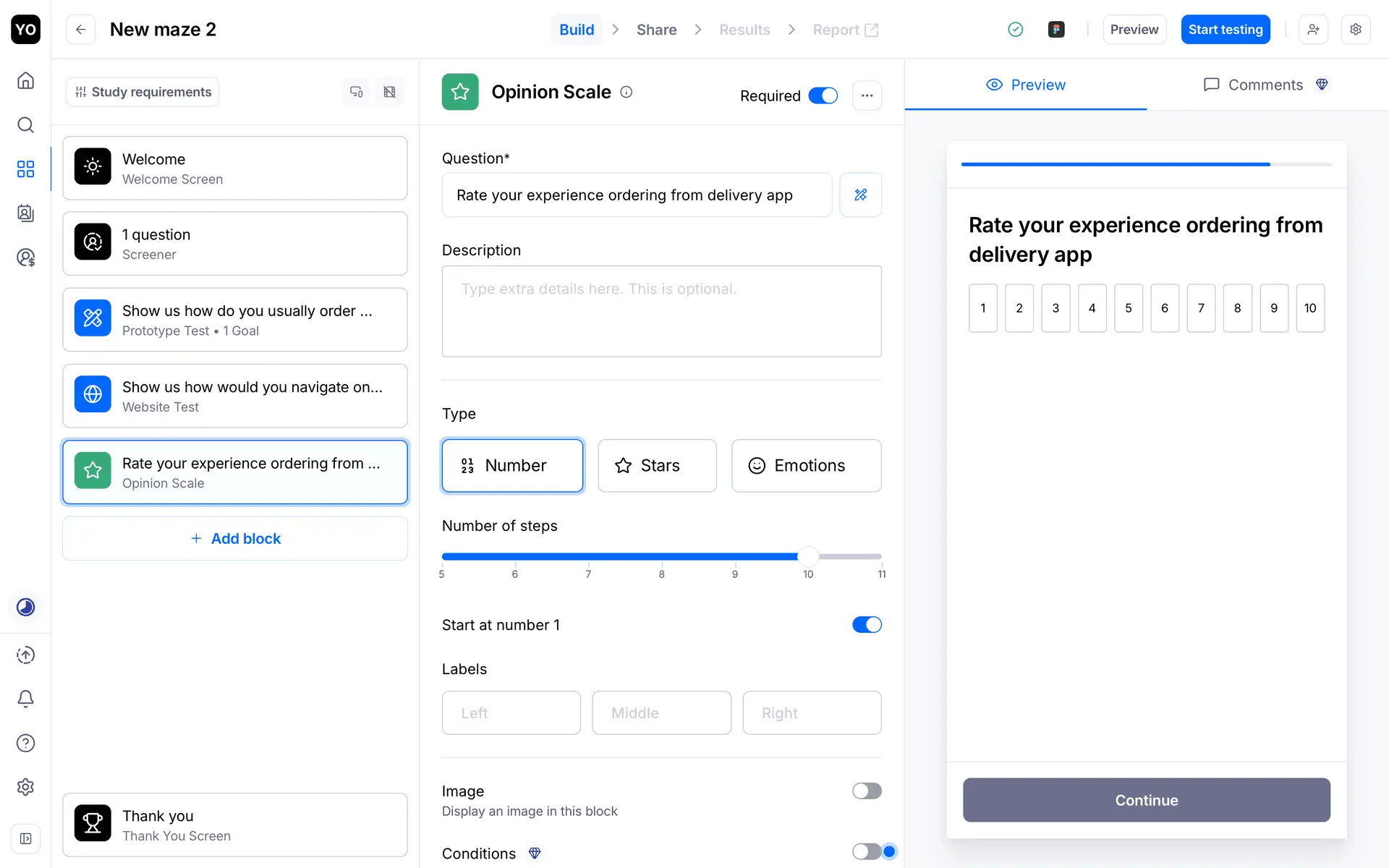Enable the Image display toggle
The width and height of the screenshot is (1389, 868).
click(x=866, y=791)
